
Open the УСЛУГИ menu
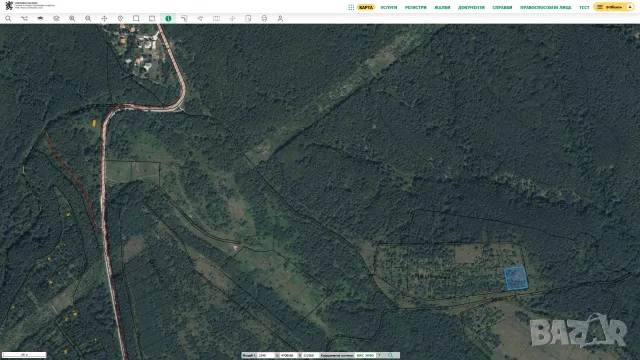pyautogui.click(x=389, y=7)
